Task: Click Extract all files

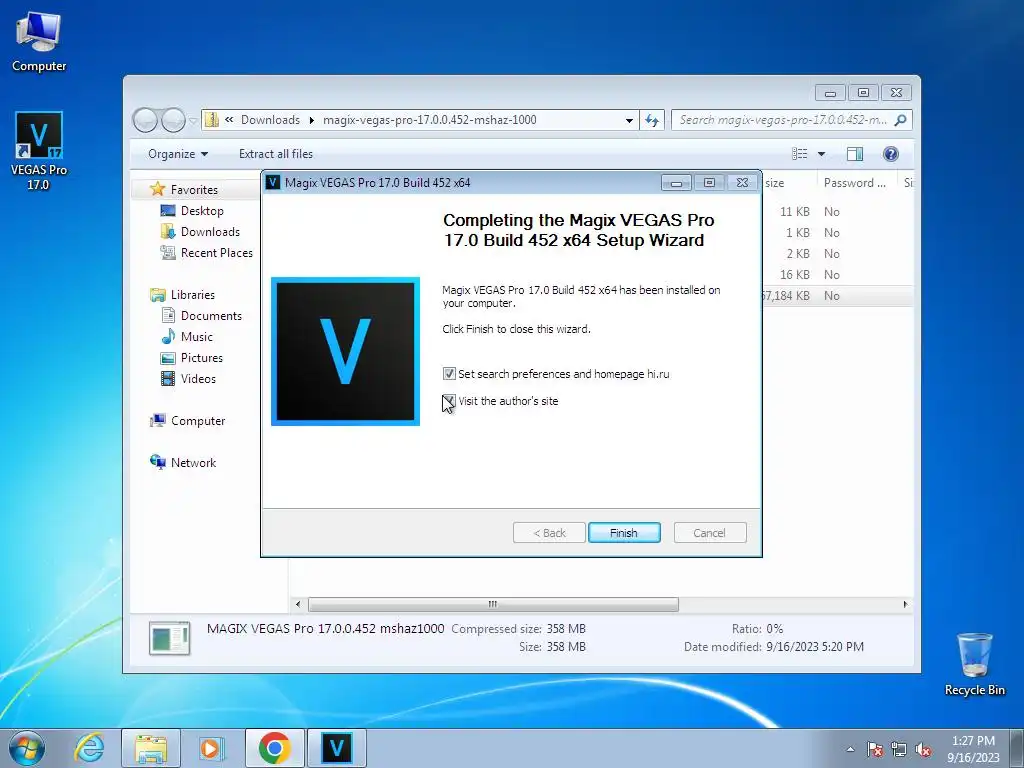Action: click(x=276, y=153)
